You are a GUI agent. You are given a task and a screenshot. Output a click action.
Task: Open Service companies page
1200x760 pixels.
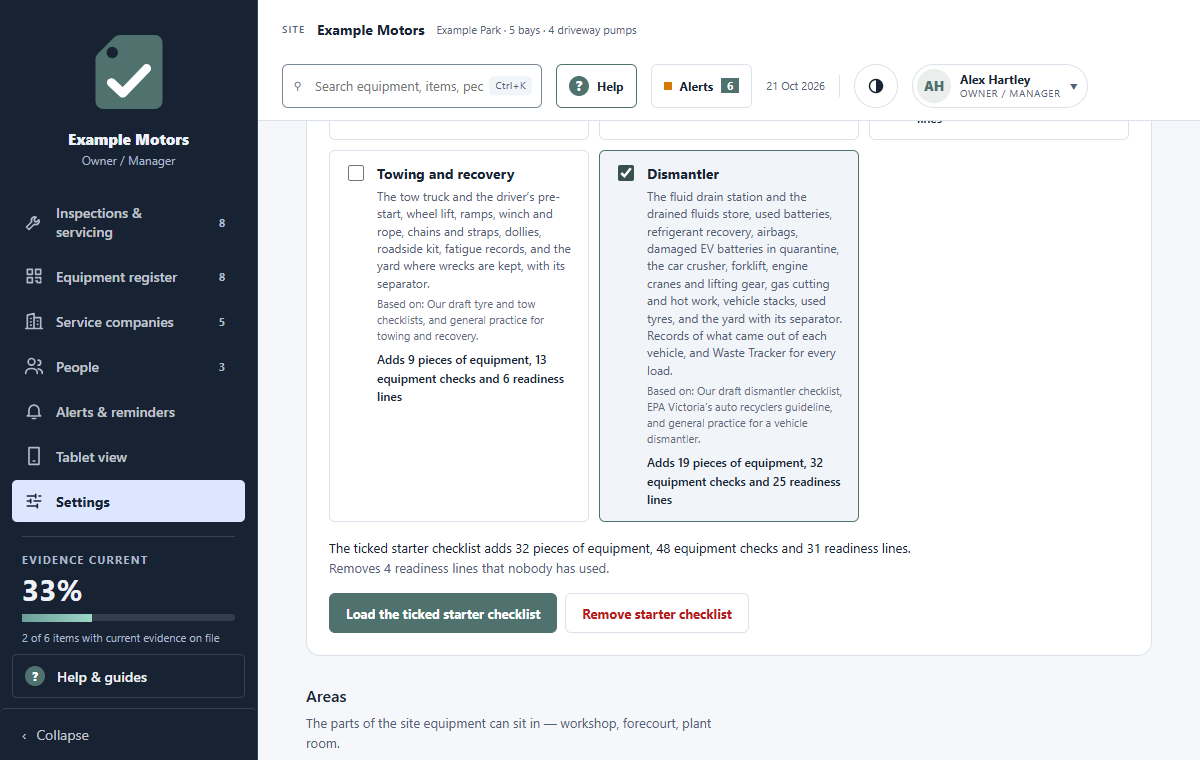128,322
